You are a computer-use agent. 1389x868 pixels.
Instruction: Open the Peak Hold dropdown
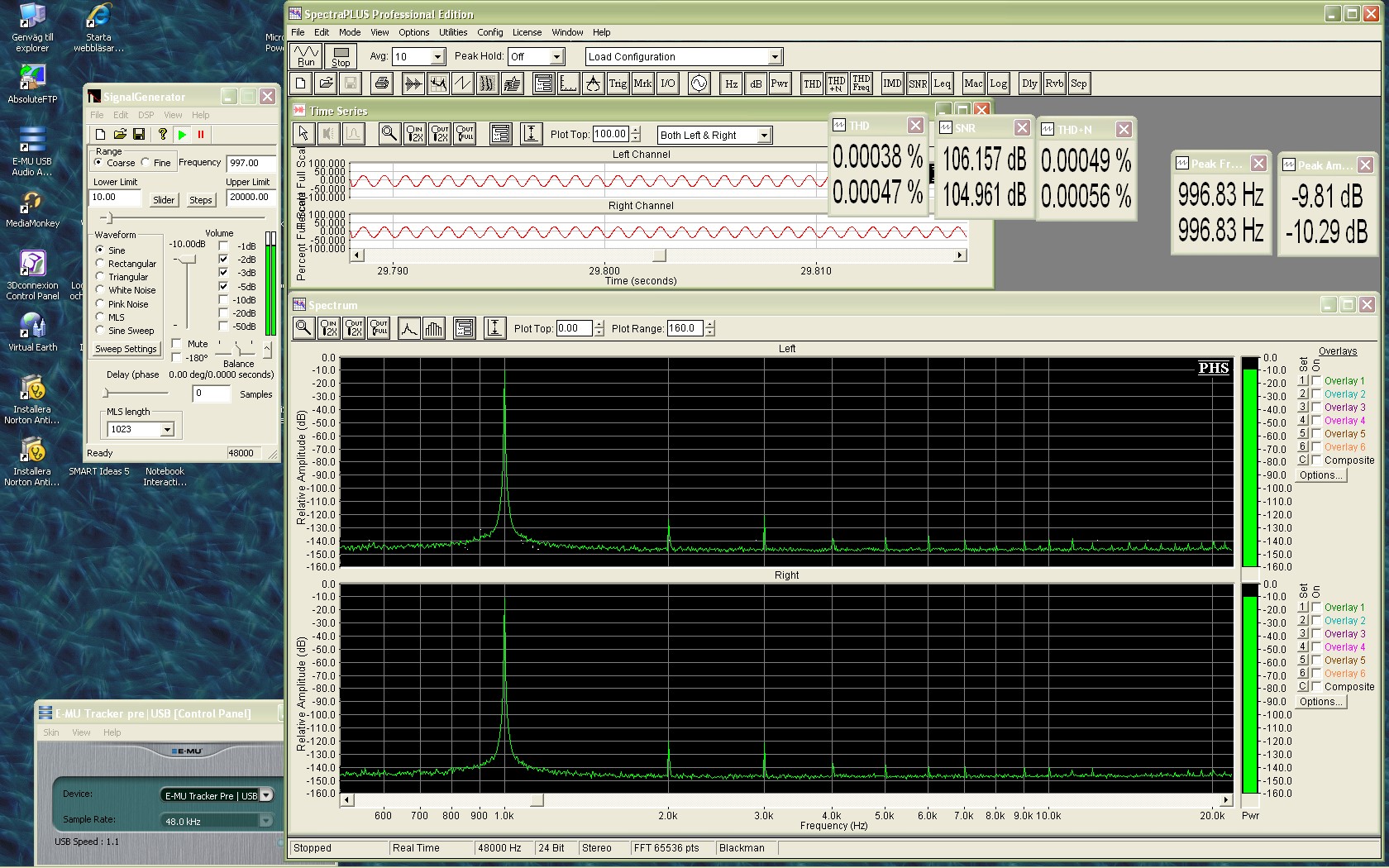click(x=556, y=56)
